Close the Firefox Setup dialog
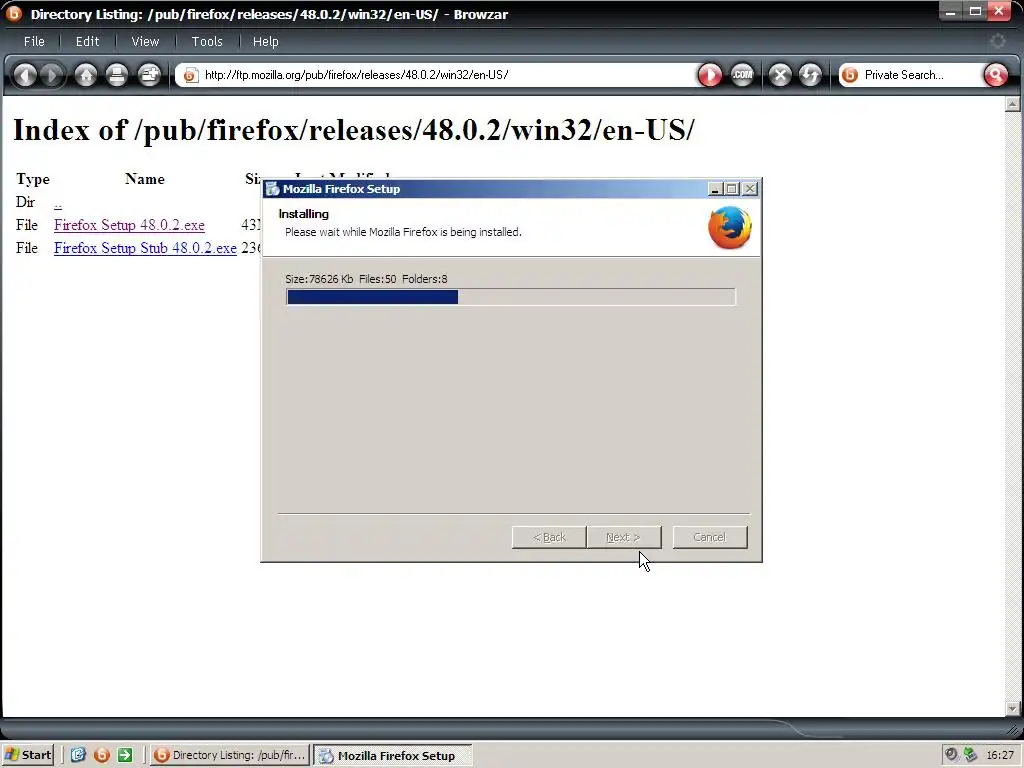The image size is (1024, 768). [750, 189]
